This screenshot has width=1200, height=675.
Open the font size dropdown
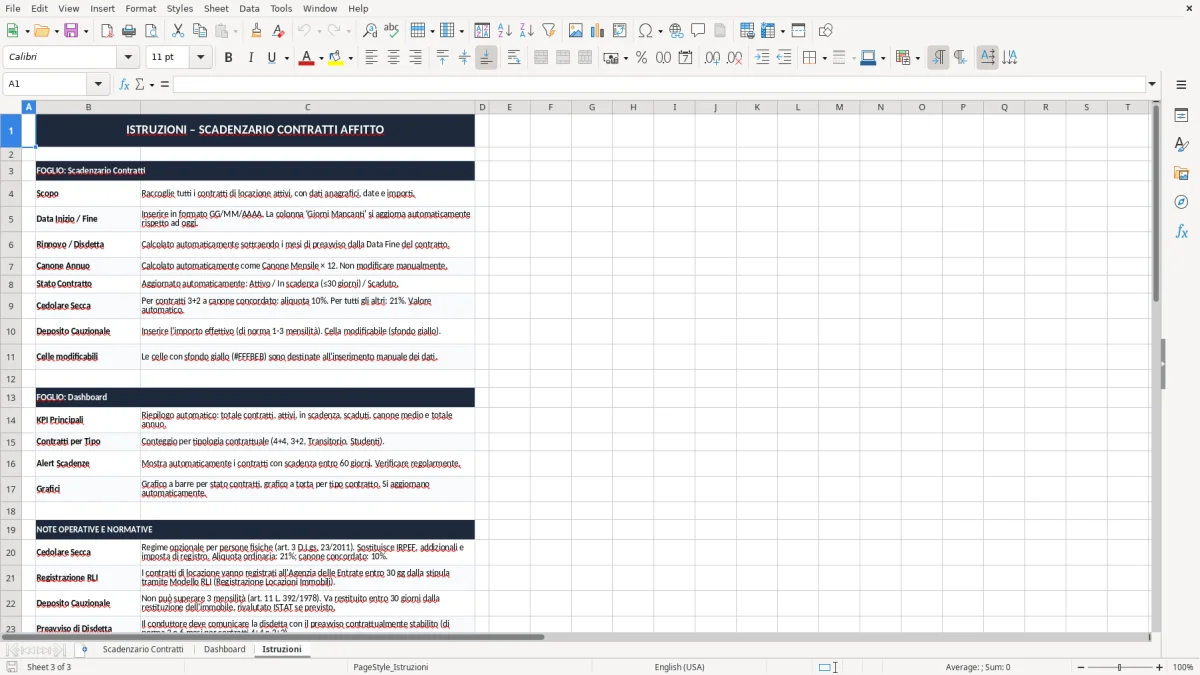click(200, 58)
